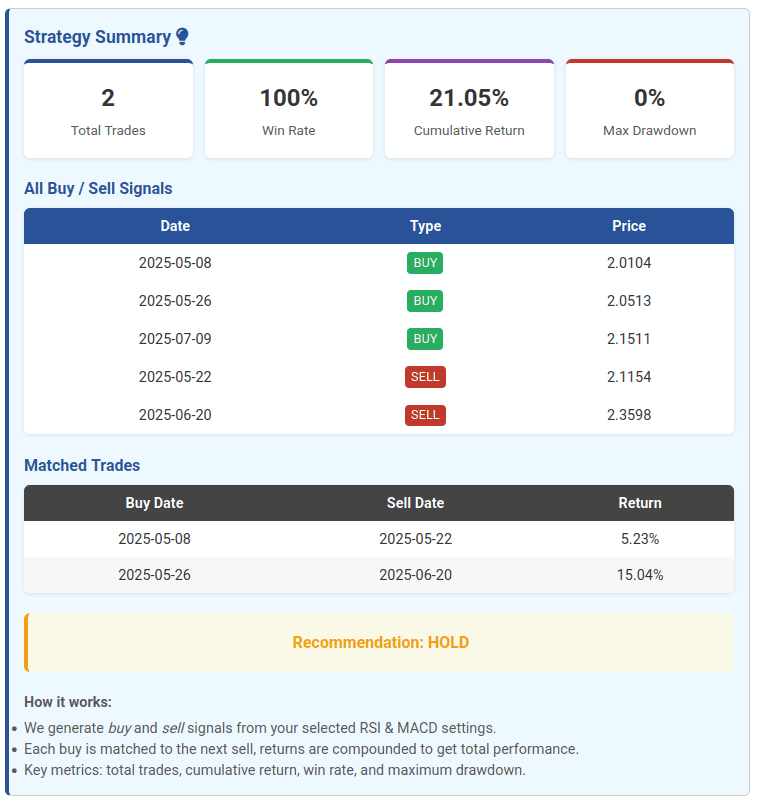This screenshot has height=804, width=757.
Task: Click the Return column header
Action: [x=640, y=503]
